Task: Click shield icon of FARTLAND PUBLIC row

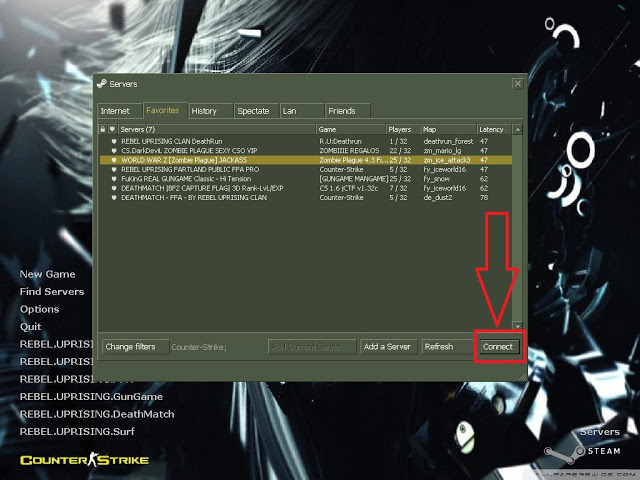Action: [114, 170]
